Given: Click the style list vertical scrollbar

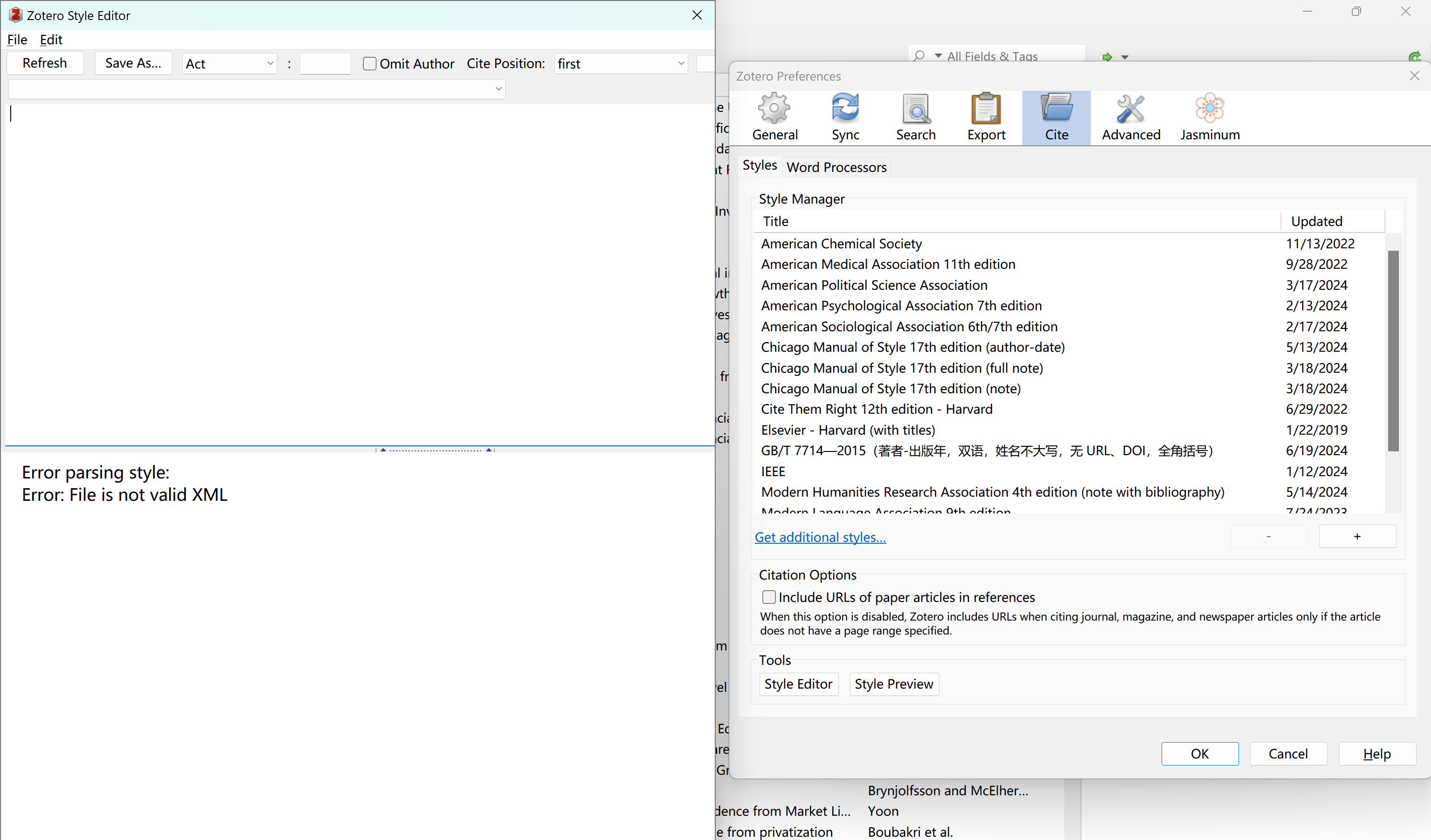Looking at the screenshot, I should (x=1393, y=351).
